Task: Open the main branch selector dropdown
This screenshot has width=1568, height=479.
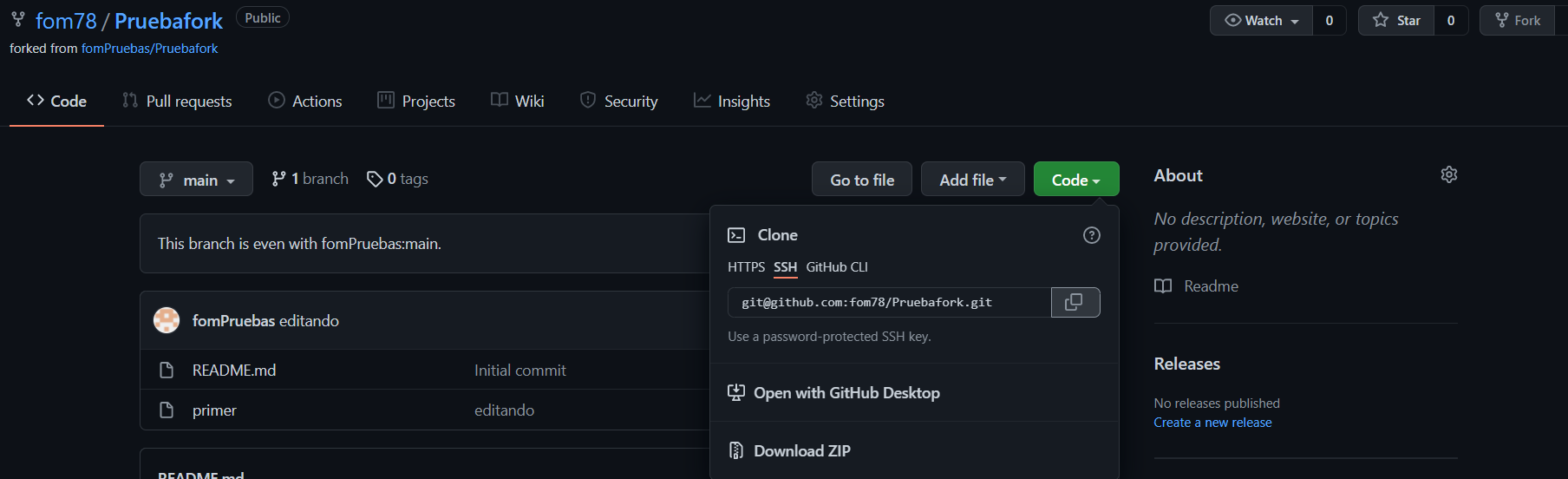Action: [x=196, y=180]
